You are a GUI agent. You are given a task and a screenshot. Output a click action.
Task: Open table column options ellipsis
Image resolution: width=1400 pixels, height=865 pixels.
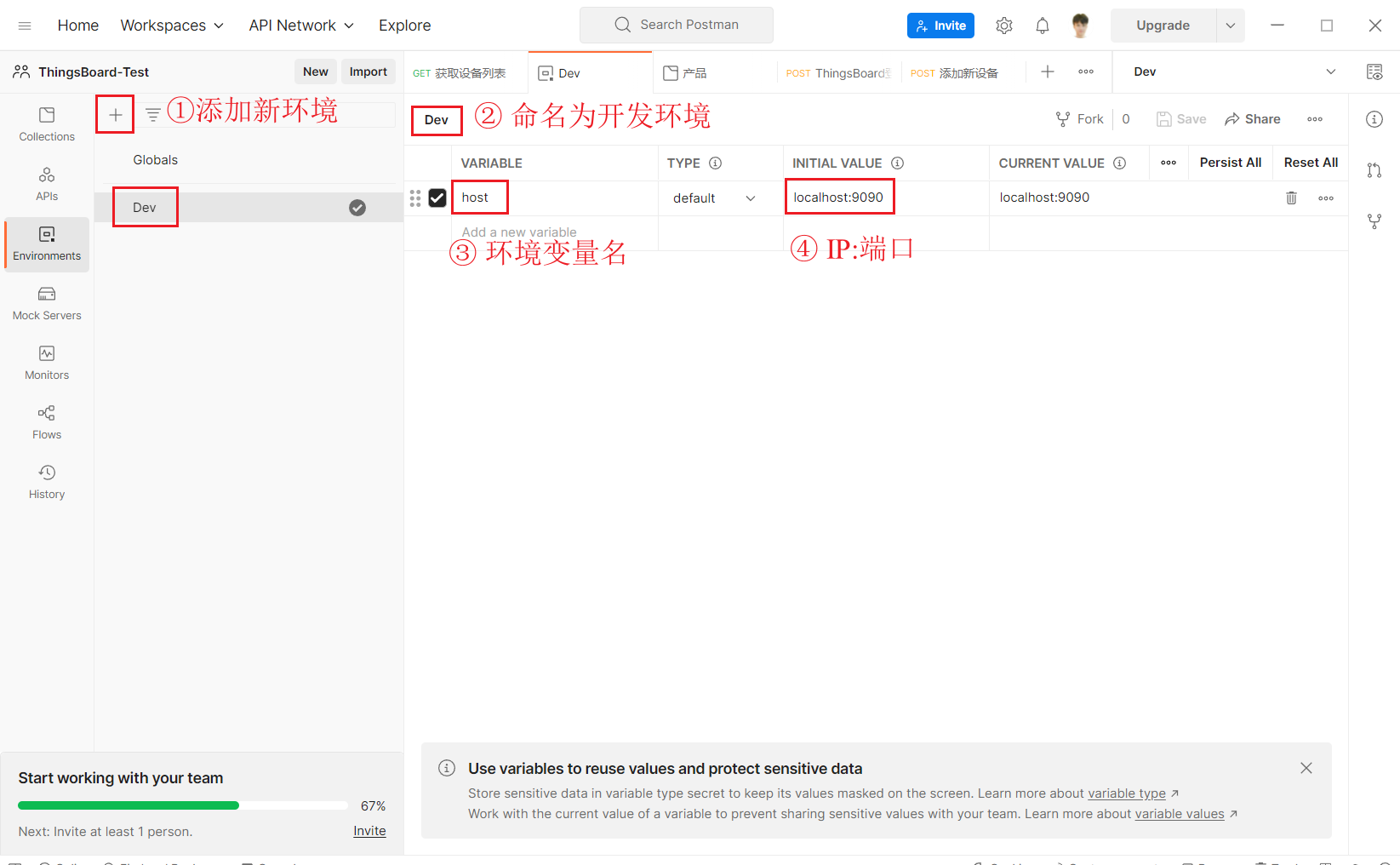tap(1169, 163)
